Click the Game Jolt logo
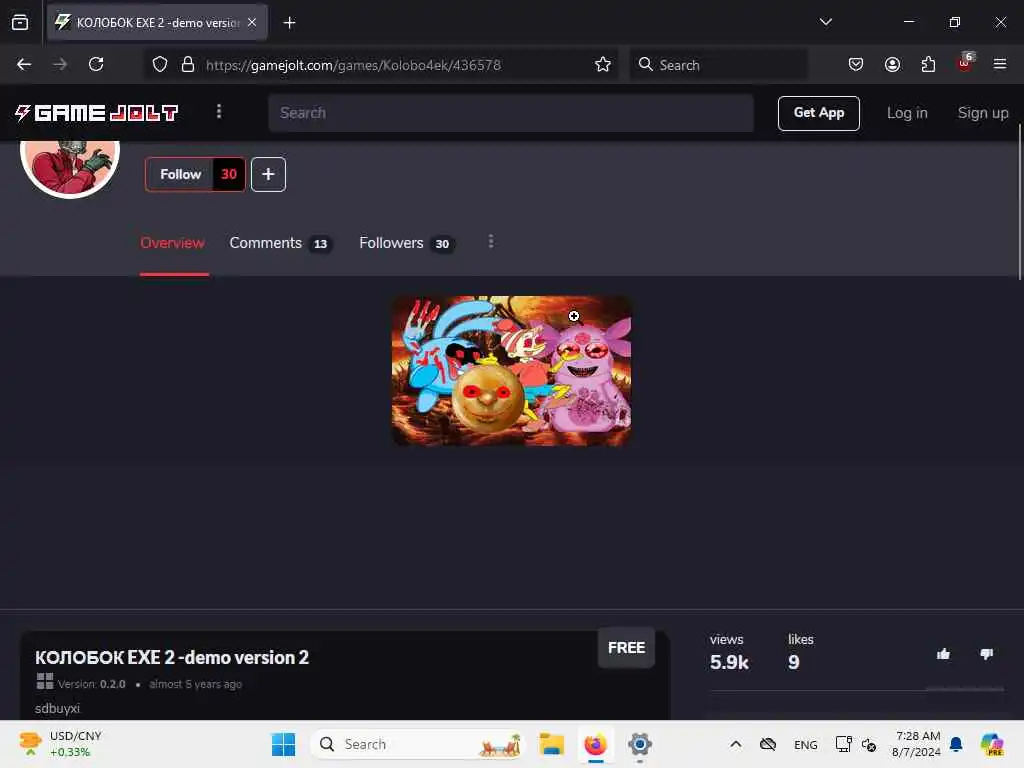 click(x=97, y=113)
